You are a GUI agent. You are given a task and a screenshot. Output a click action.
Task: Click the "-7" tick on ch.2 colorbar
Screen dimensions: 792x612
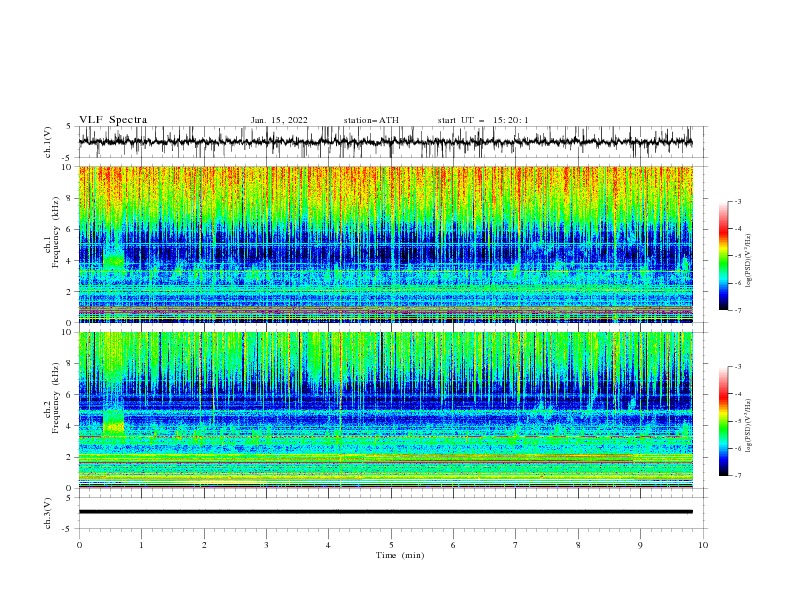click(737, 476)
